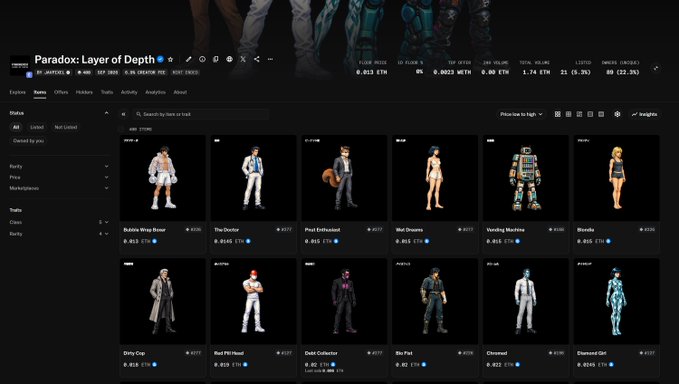
Task: Tick the select-all checkbox beside 400 items
Action: coord(122,129)
